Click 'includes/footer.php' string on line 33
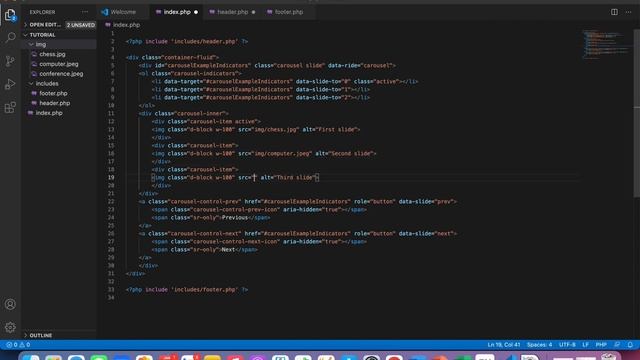 204,290
